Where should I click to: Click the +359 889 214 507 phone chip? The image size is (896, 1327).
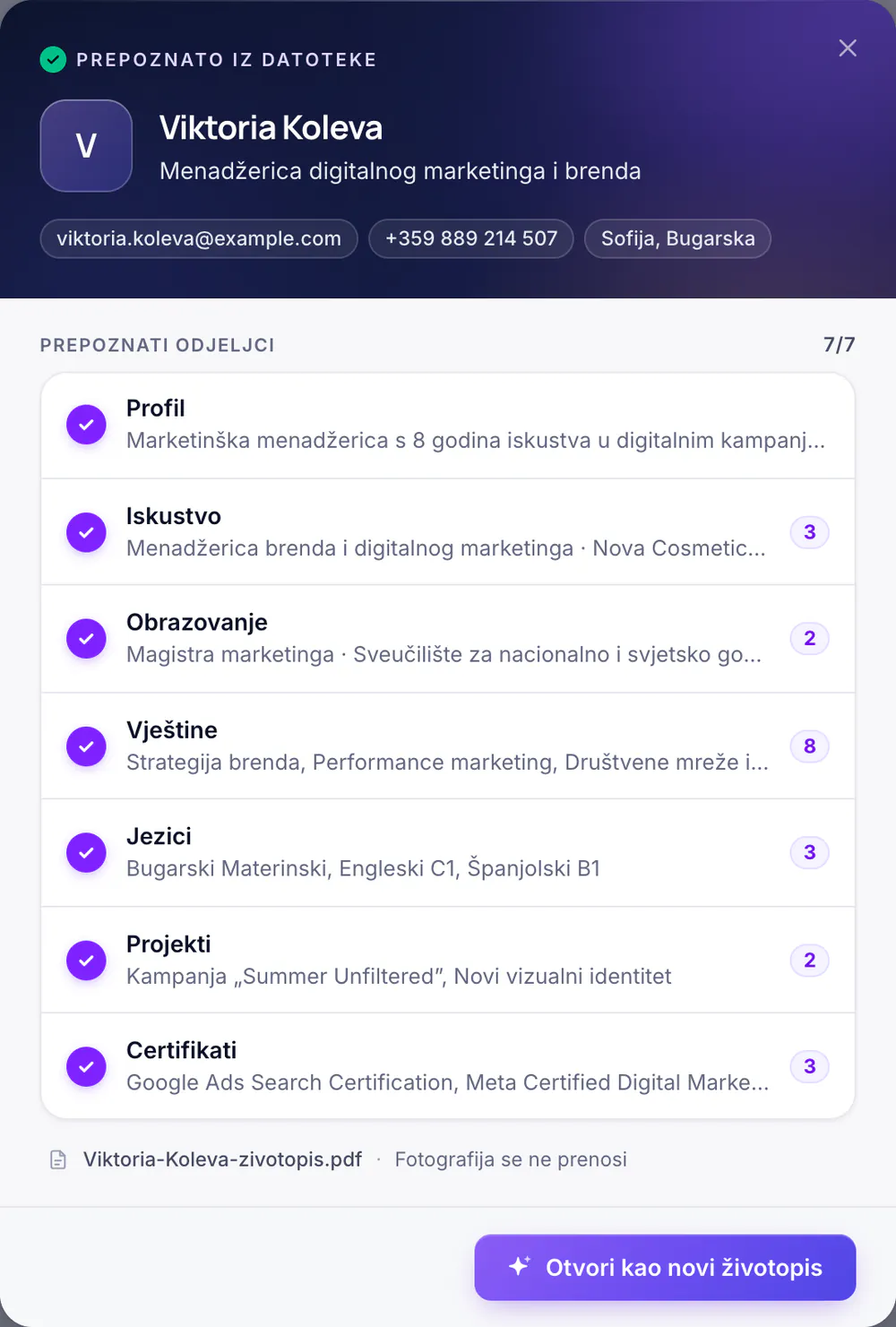point(471,238)
